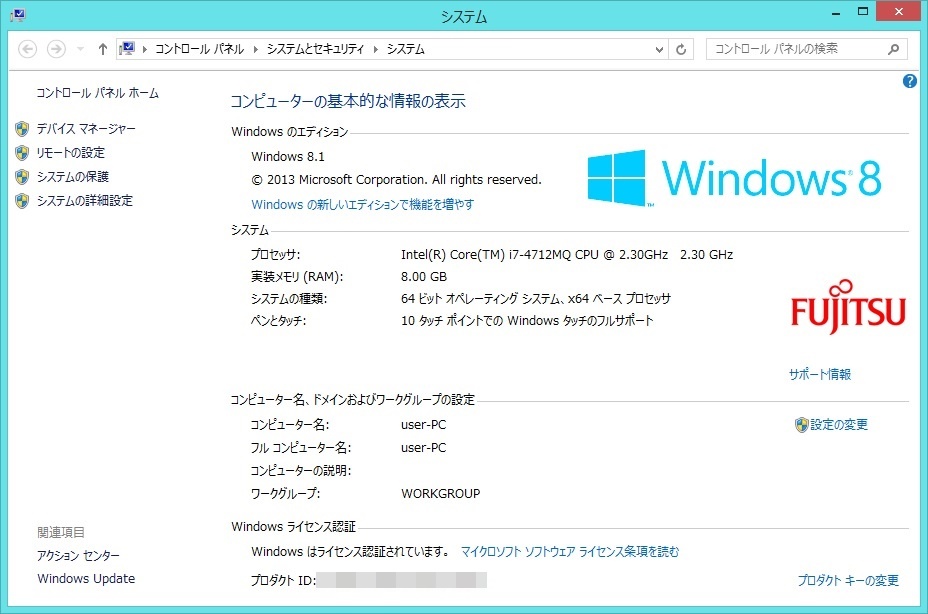Focus the コントロール パネルの検索 search box
This screenshot has width=928, height=614.
coord(797,49)
